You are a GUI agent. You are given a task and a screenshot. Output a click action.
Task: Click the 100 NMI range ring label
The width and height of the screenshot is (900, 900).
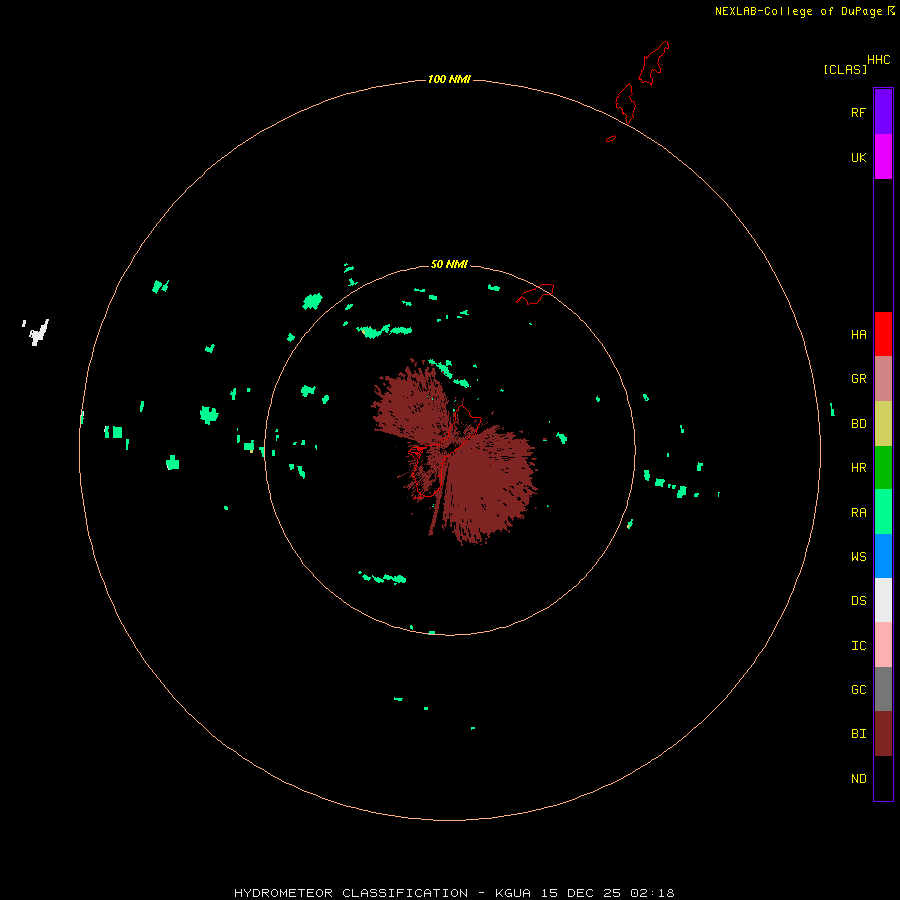click(x=449, y=79)
